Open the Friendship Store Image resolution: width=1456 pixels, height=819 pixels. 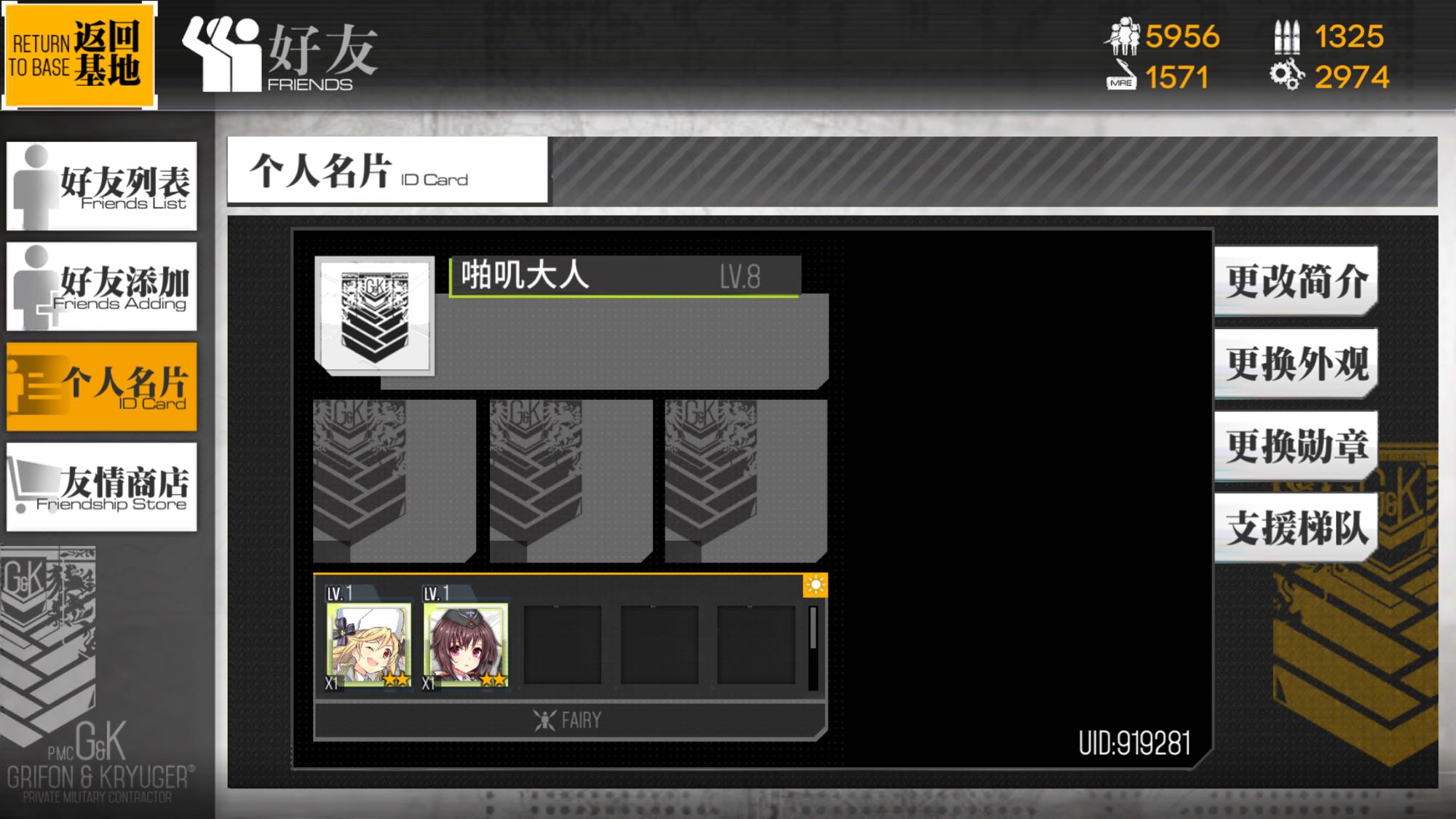pyautogui.click(x=102, y=486)
